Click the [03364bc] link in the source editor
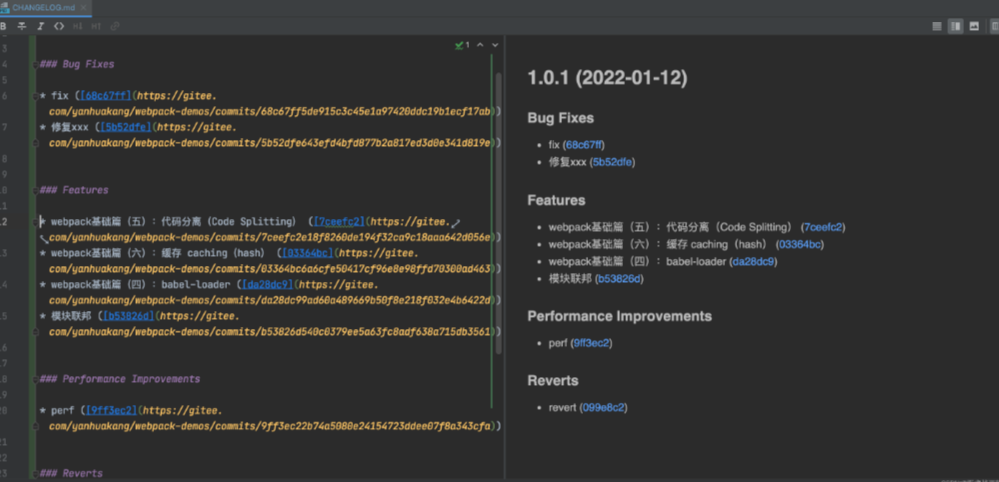The height and width of the screenshot is (482, 999). [x=308, y=253]
